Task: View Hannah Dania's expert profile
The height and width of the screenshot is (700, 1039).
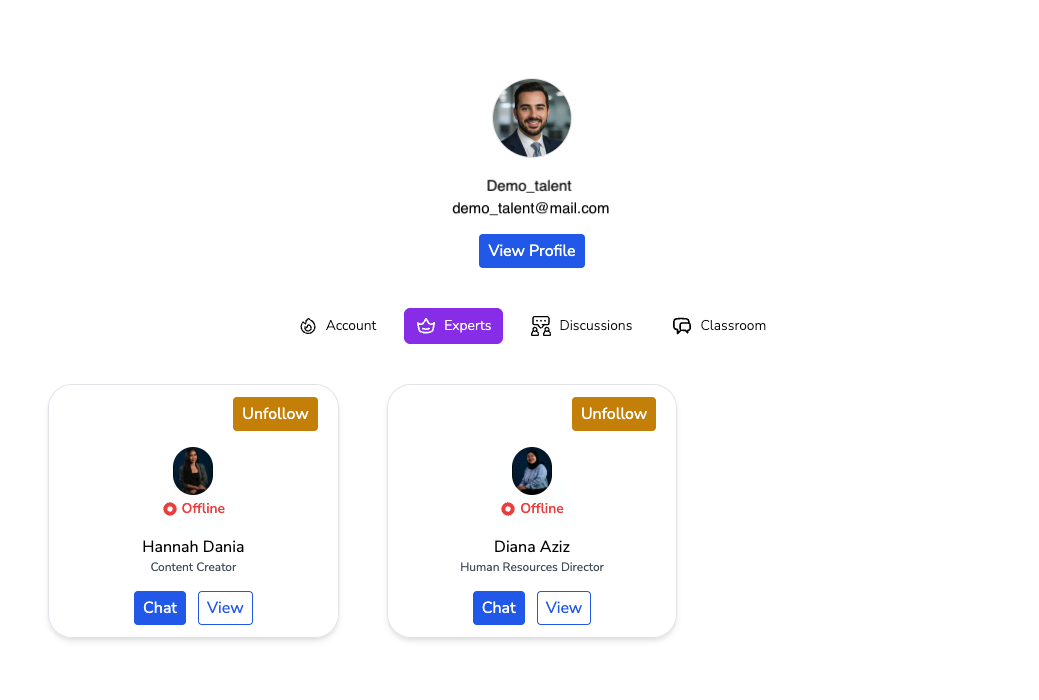Action: point(225,608)
